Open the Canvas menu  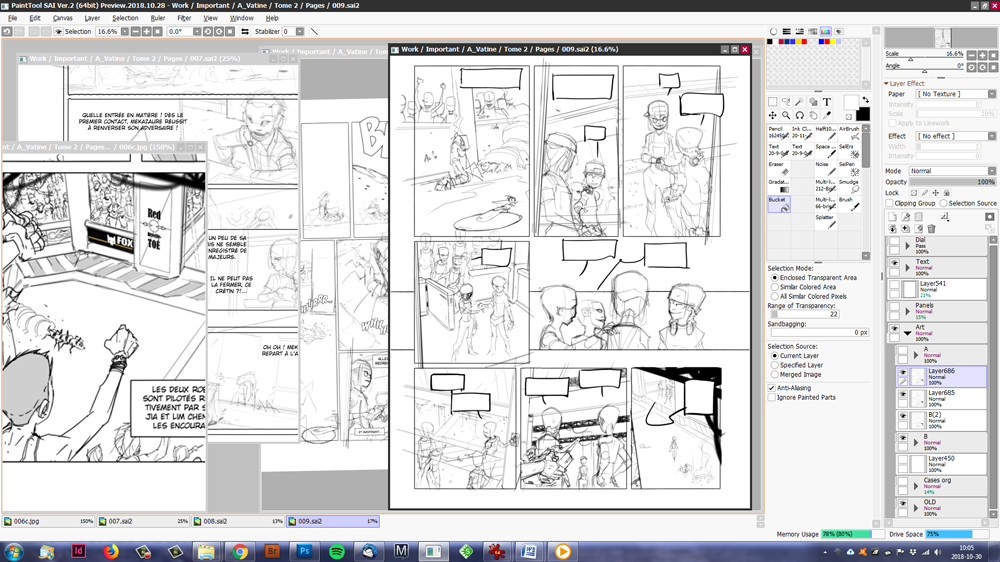click(x=62, y=18)
